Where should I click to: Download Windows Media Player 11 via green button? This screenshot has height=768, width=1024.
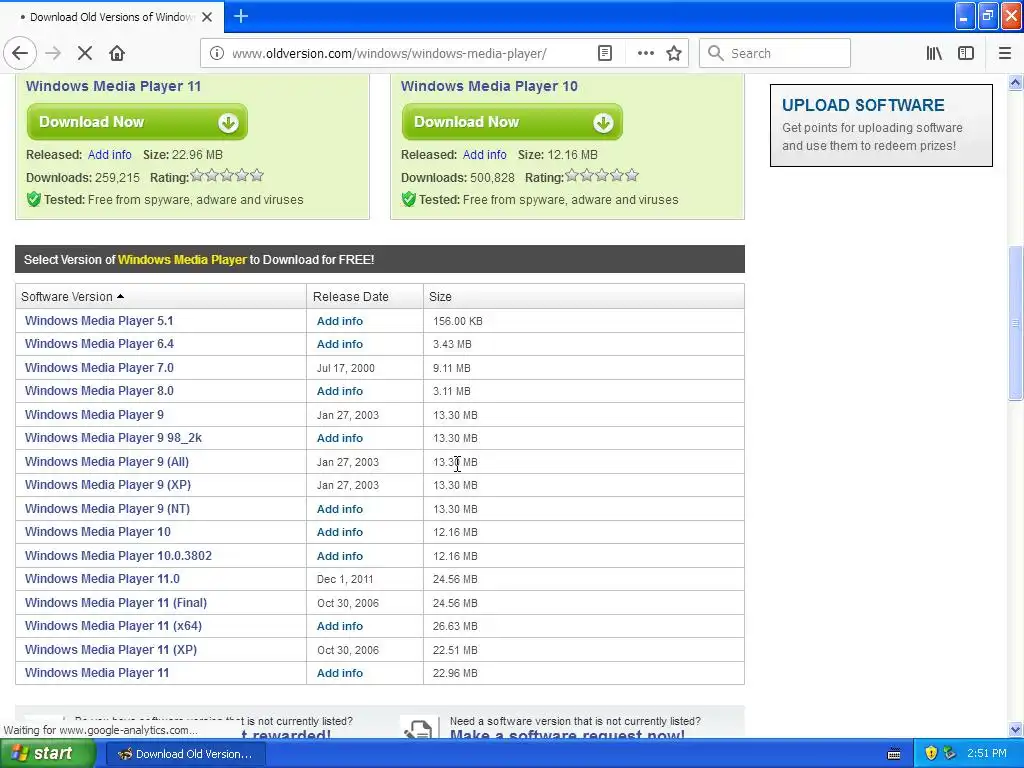[137, 122]
